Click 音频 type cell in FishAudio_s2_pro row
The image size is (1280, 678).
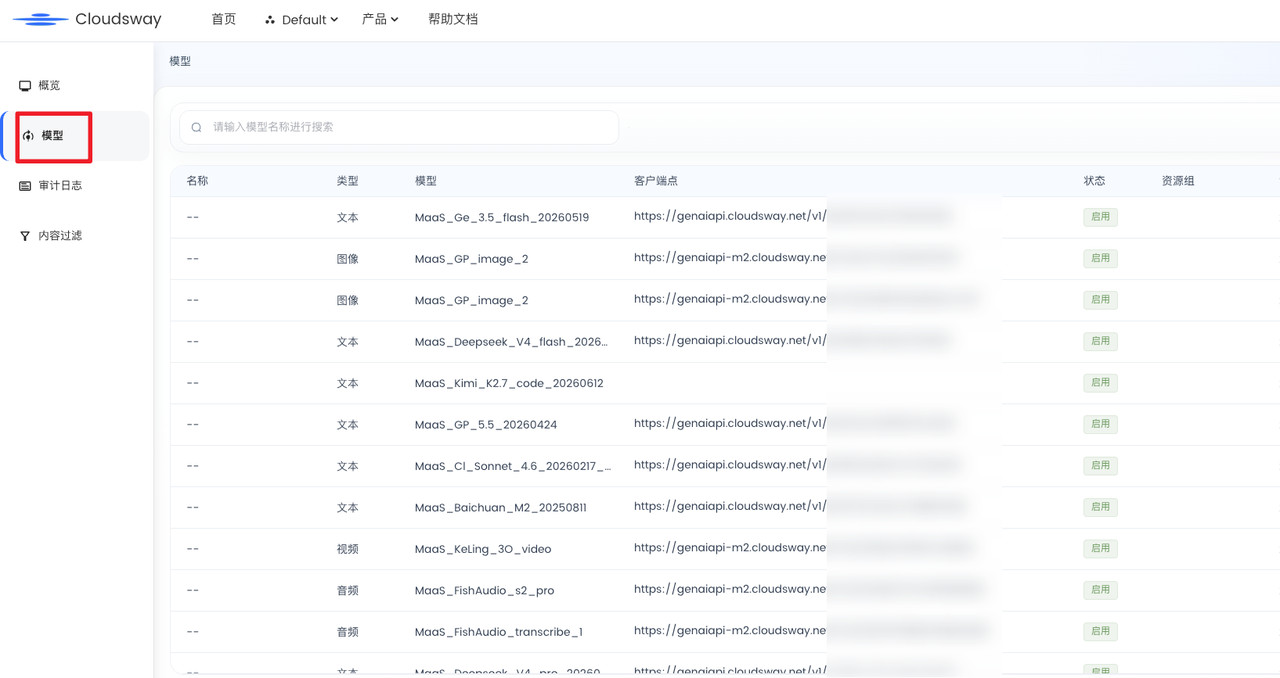coord(347,591)
